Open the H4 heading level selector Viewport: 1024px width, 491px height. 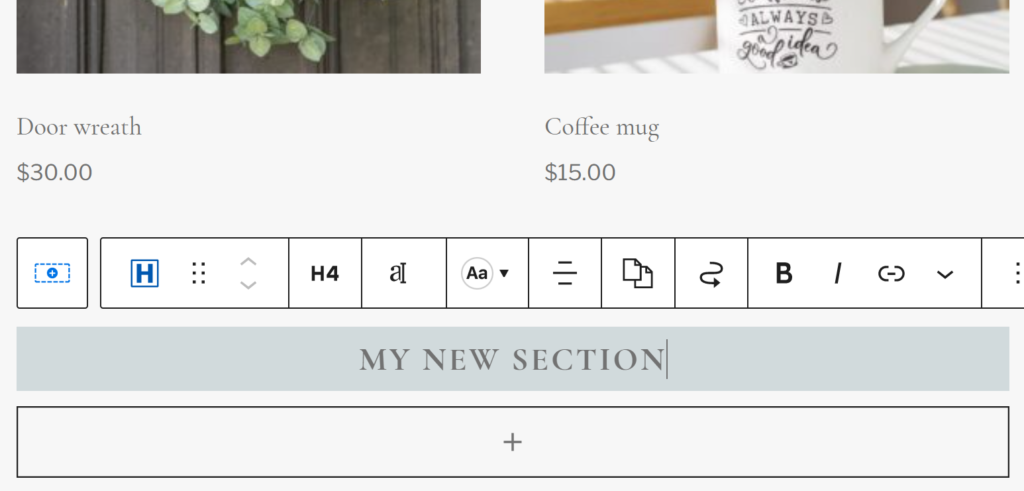(x=325, y=273)
